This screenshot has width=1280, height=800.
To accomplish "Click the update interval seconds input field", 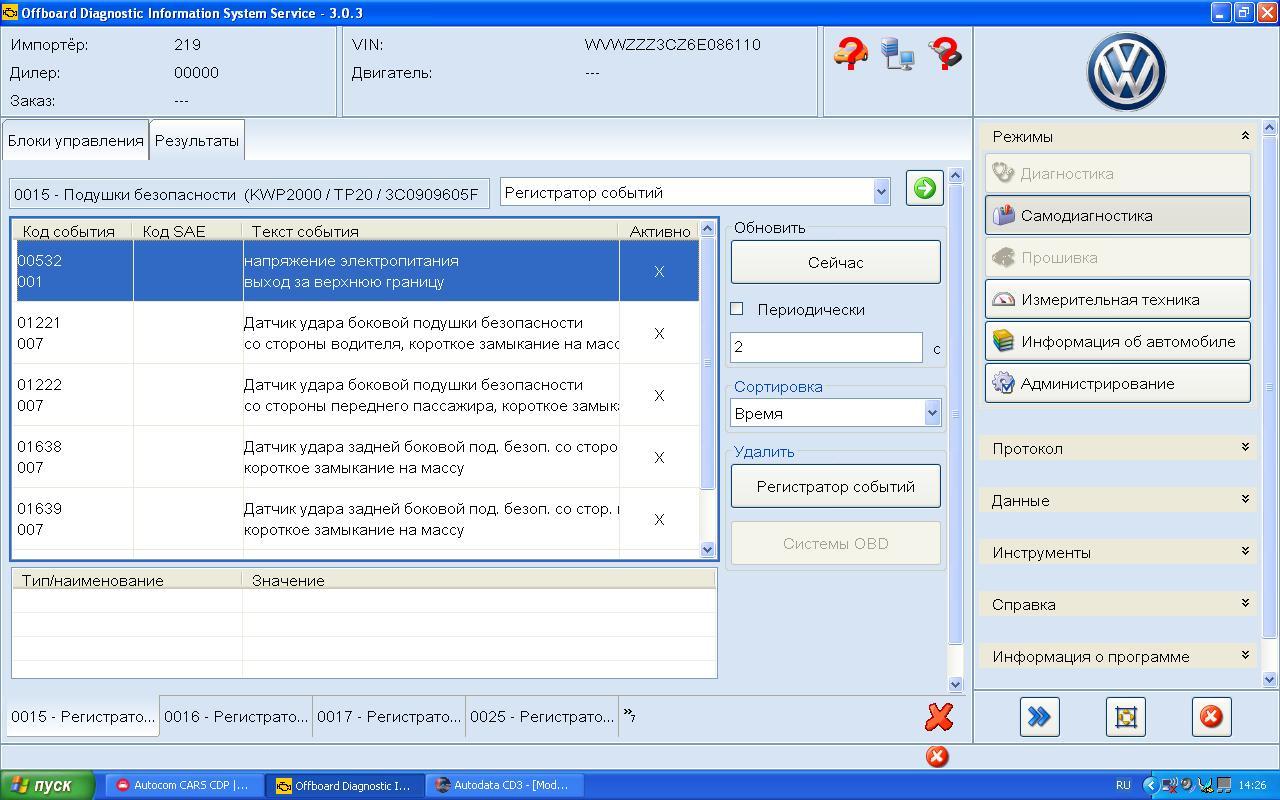I will pyautogui.click(x=825, y=347).
